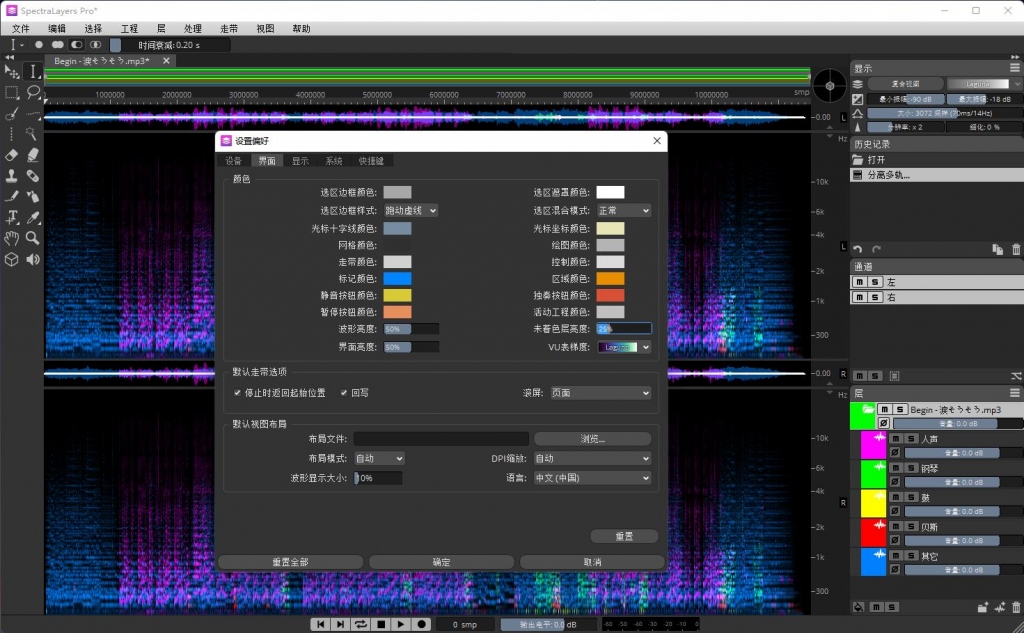Open the 选区边框样式 dropdown
1024x633 pixels.
[410, 211]
